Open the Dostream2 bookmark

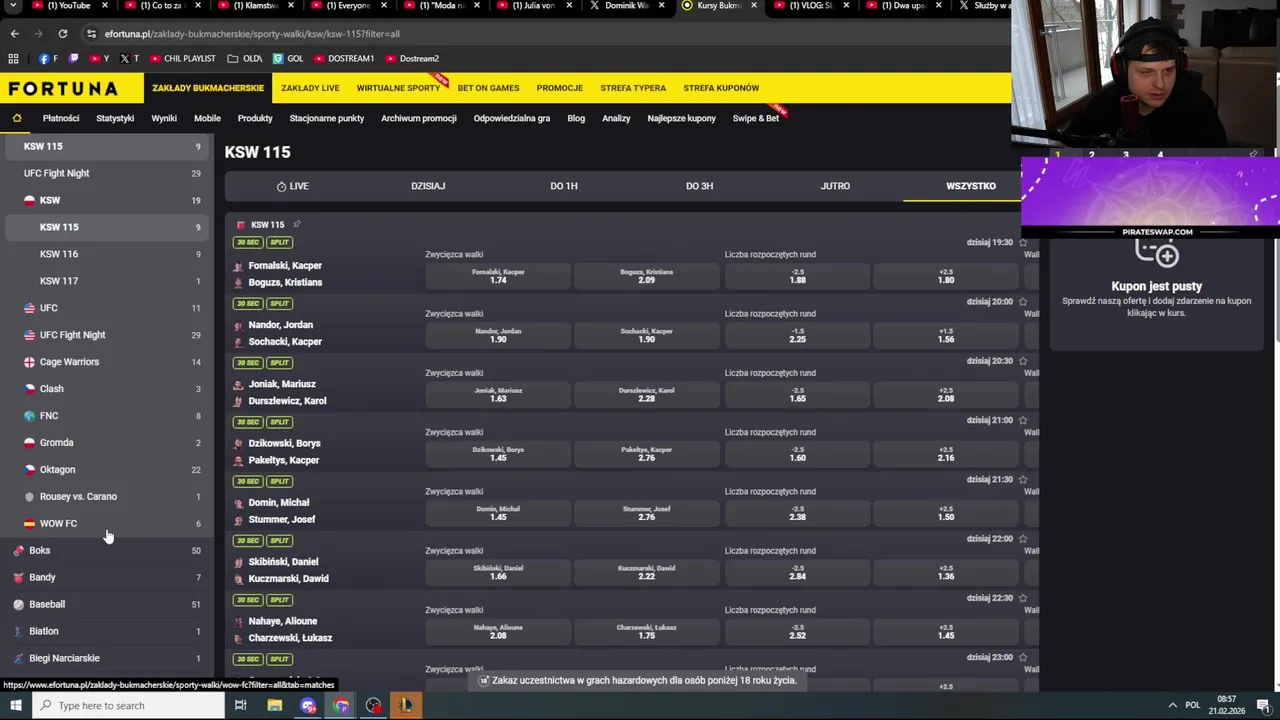tap(412, 58)
